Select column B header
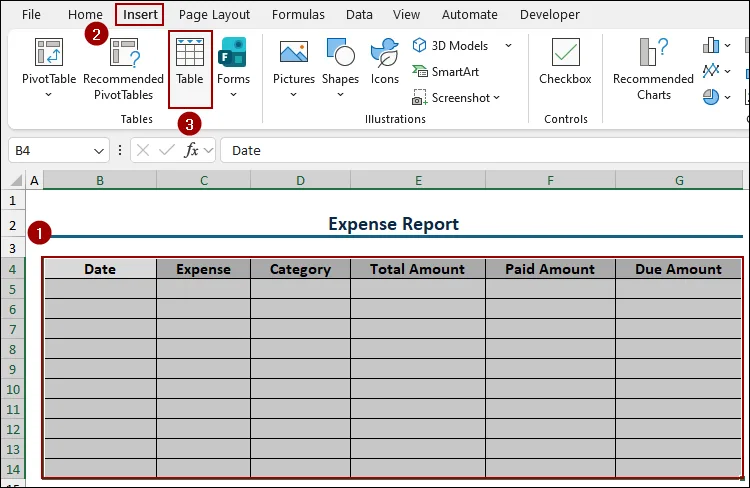750x488 pixels. tap(100, 180)
